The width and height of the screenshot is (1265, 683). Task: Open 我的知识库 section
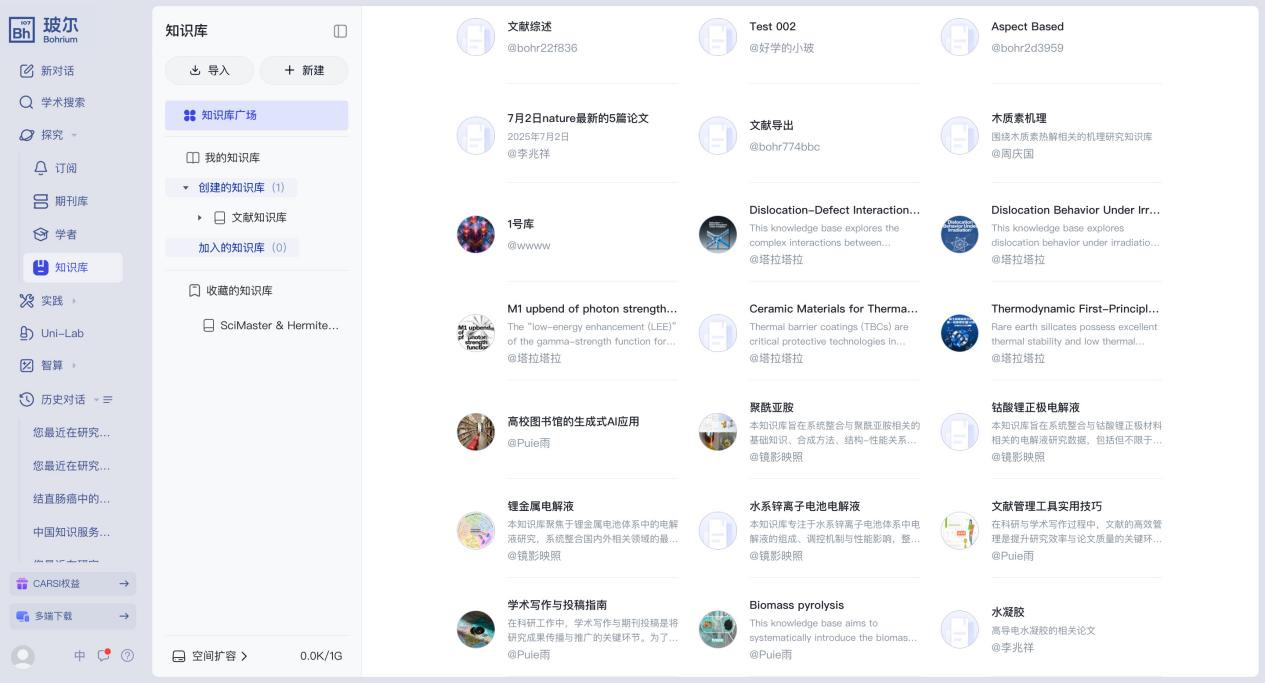coord(232,158)
